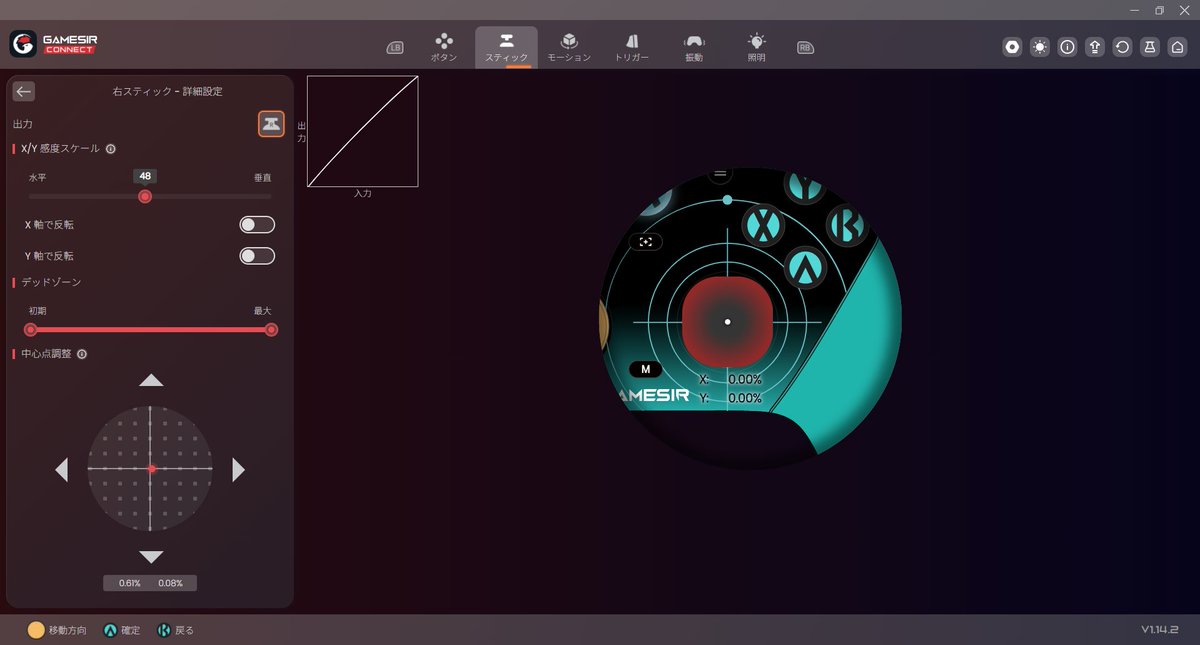Click the X/Y sensitivity slider handle
This screenshot has height=645, width=1200.
click(145, 196)
